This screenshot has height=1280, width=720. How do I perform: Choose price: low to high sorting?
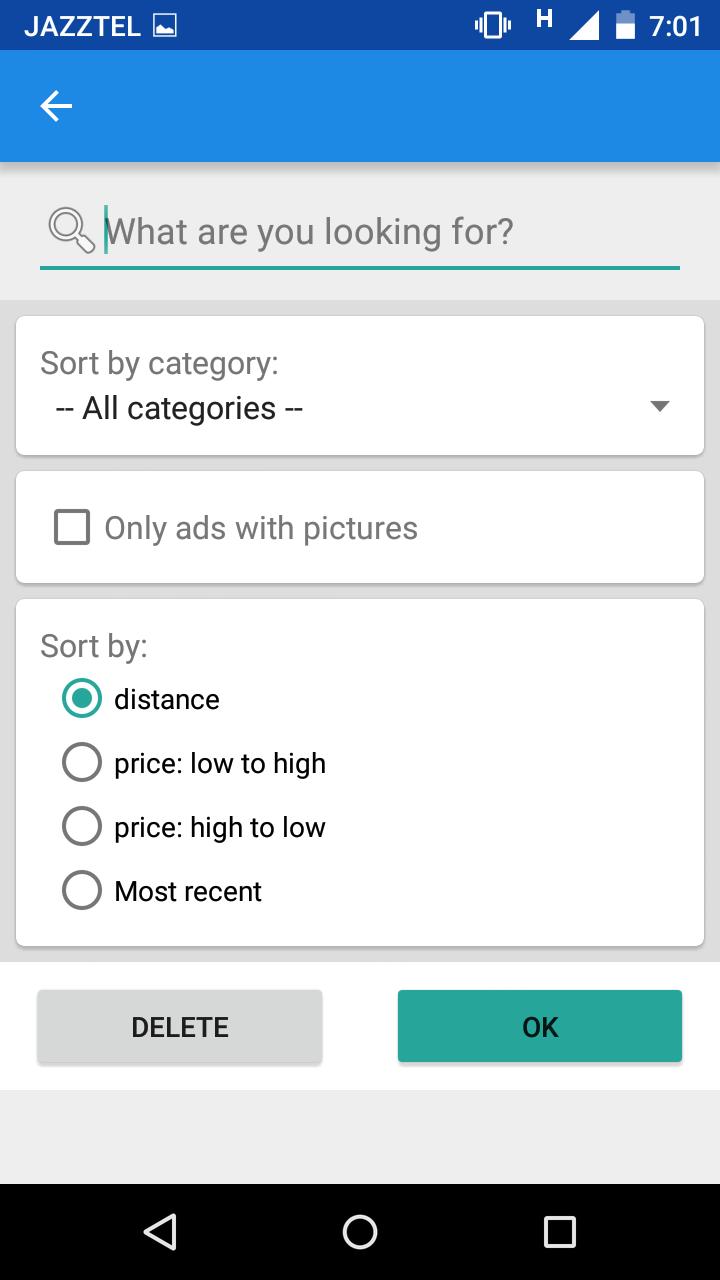coord(82,763)
